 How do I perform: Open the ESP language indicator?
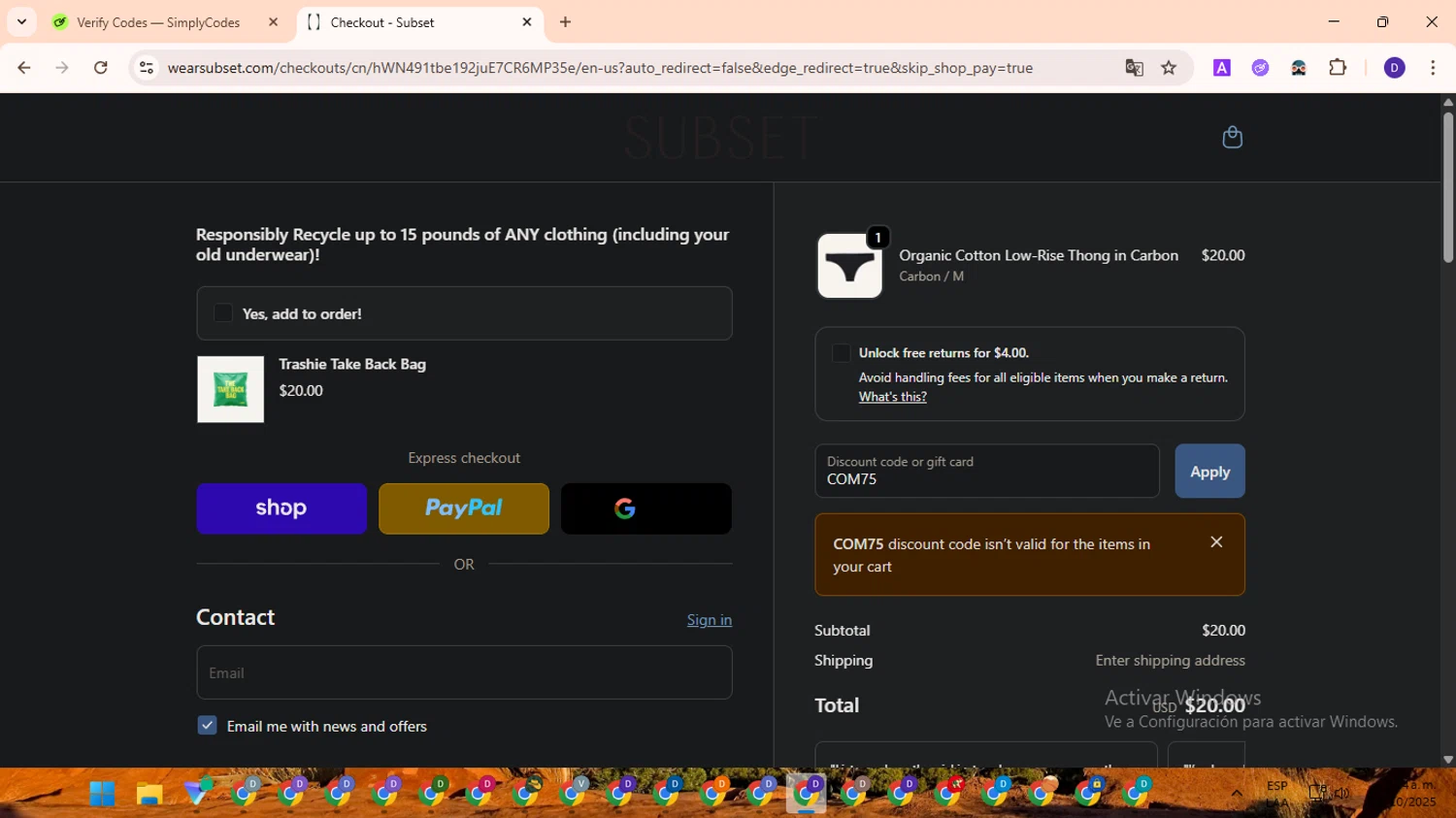[1277, 794]
